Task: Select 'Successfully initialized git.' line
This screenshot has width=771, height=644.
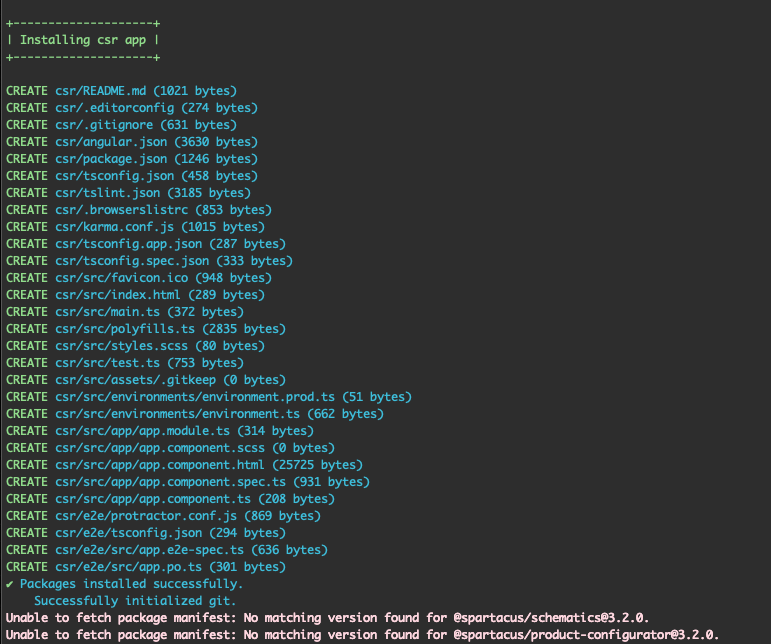Action: tap(135, 601)
